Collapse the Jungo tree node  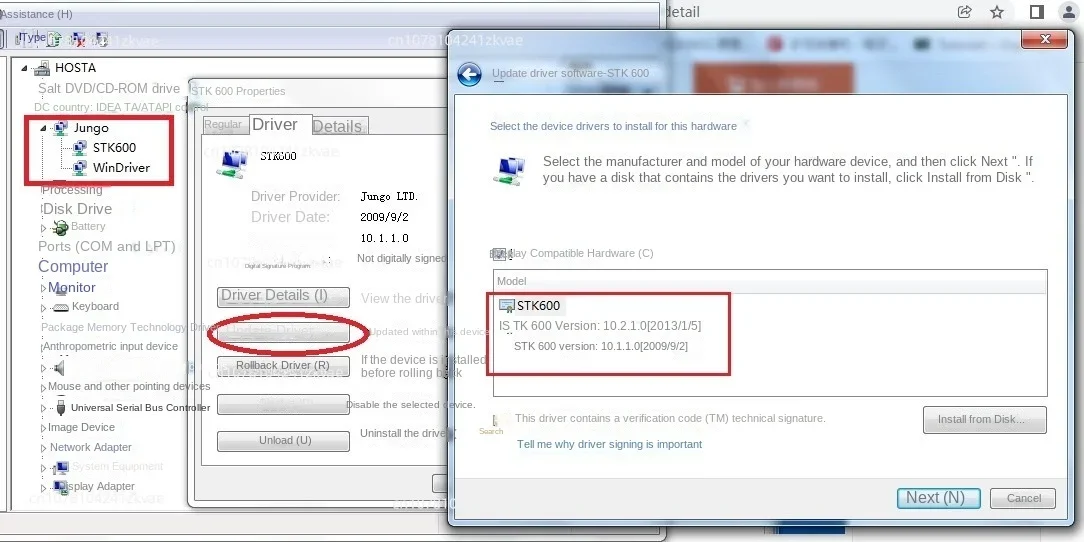44,129
